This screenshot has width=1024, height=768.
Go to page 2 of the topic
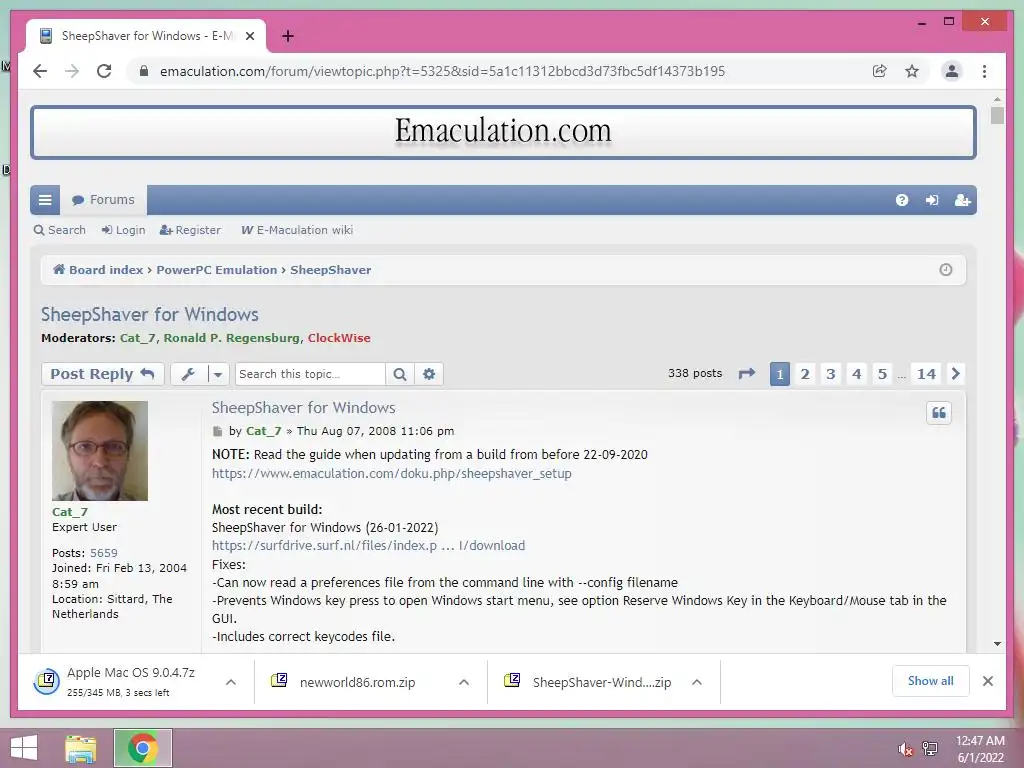[805, 374]
